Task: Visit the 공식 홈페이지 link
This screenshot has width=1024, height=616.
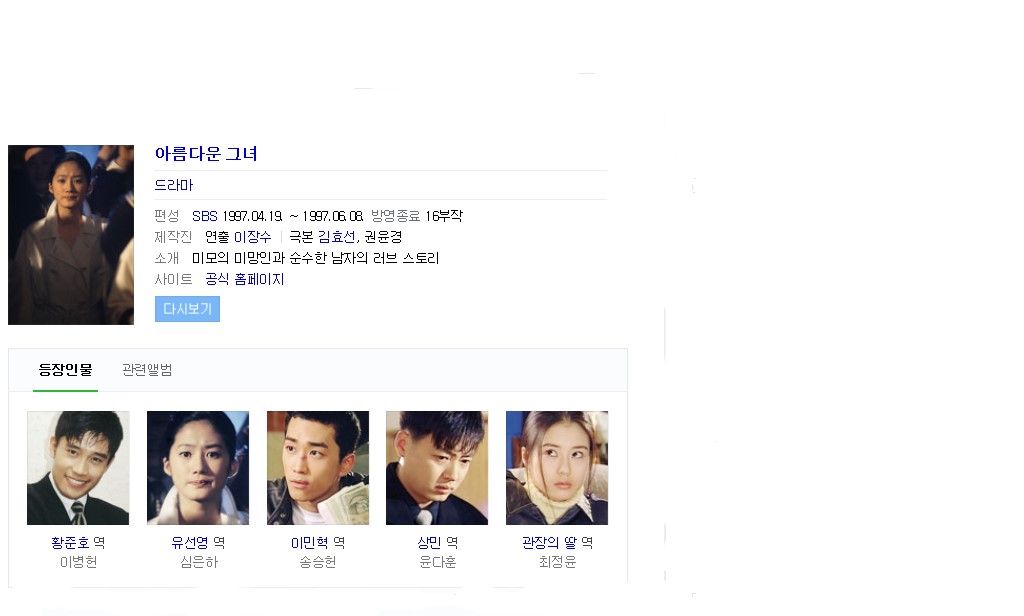Action: pos(244,280)
